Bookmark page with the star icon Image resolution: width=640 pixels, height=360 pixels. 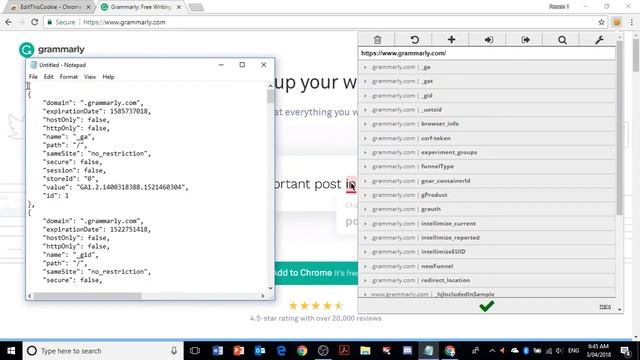point(601,22)
